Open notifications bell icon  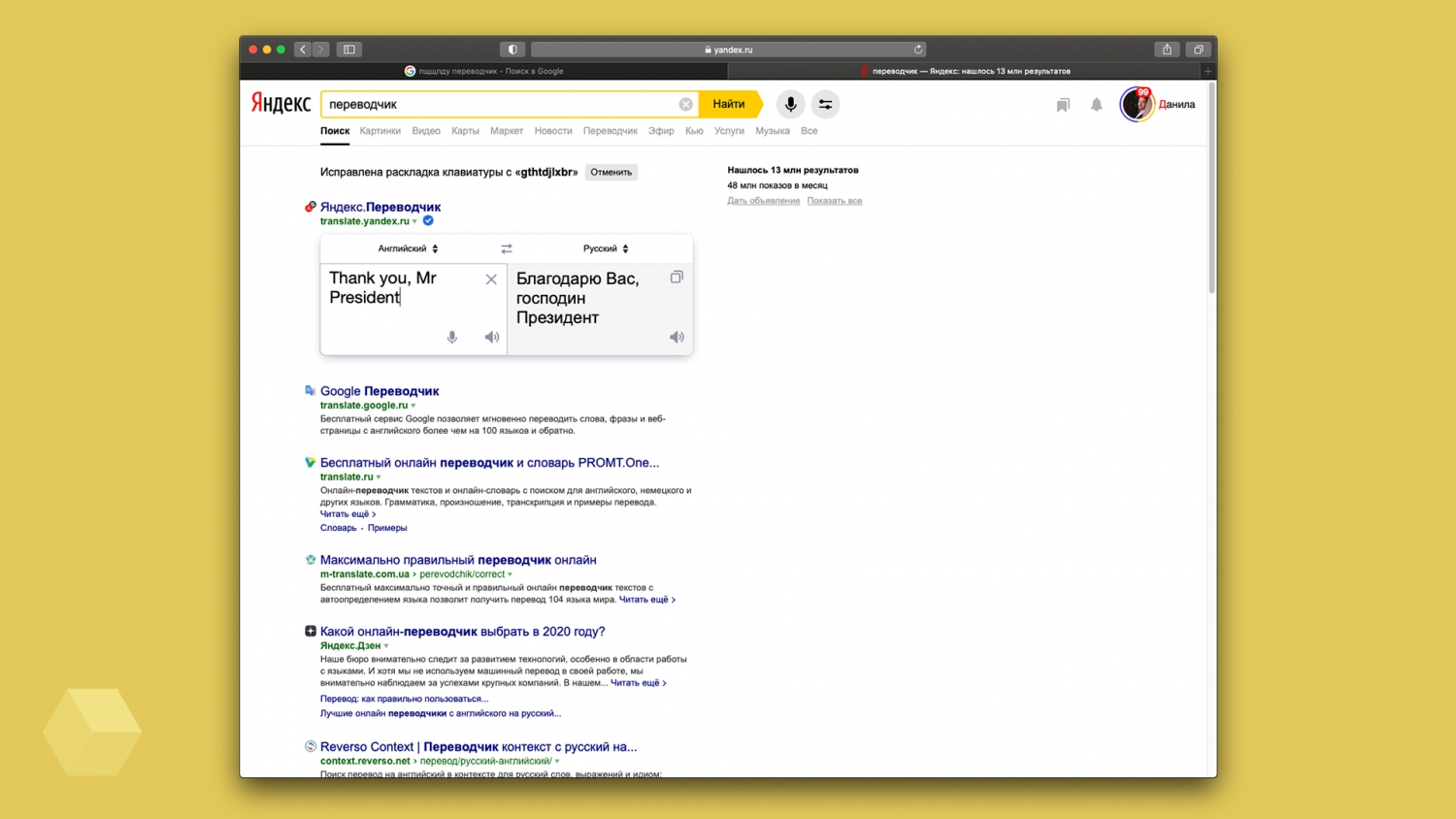point(1097,105)
